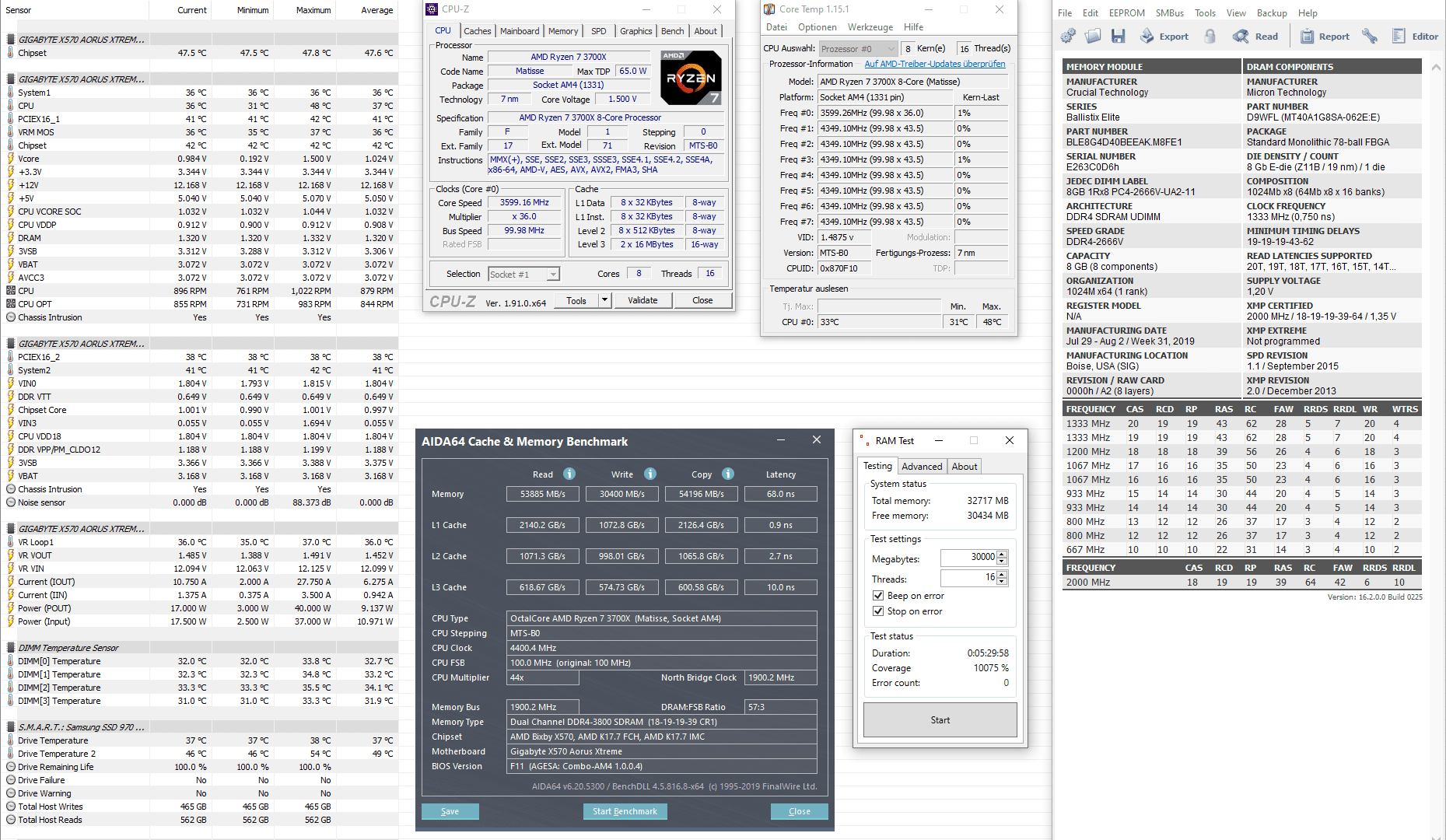Click the Export toolbar button in Thaiphoon
This screenshot has height=840, width=1446.
[x=1164, y=36]
